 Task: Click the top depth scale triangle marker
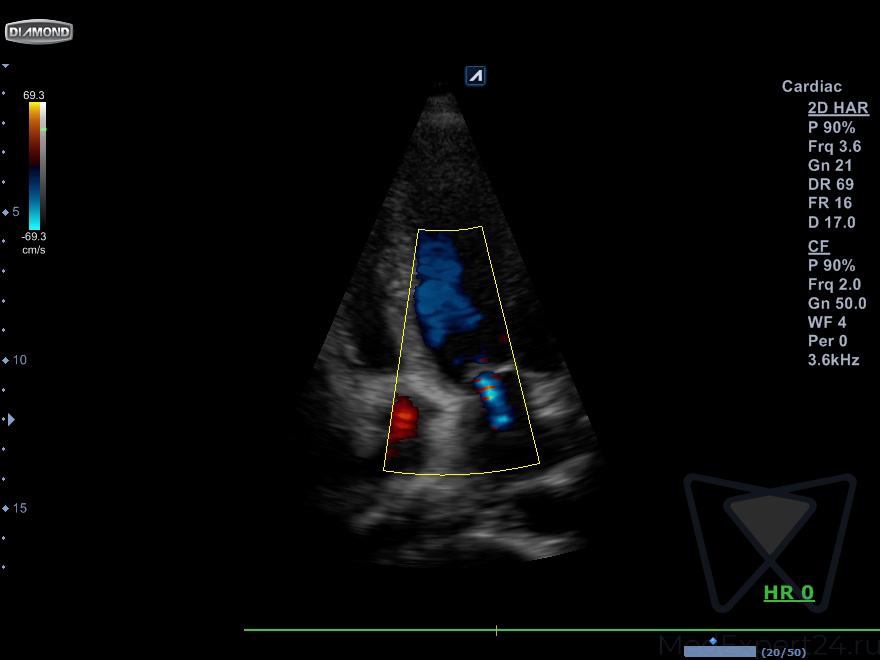point(5,66)
